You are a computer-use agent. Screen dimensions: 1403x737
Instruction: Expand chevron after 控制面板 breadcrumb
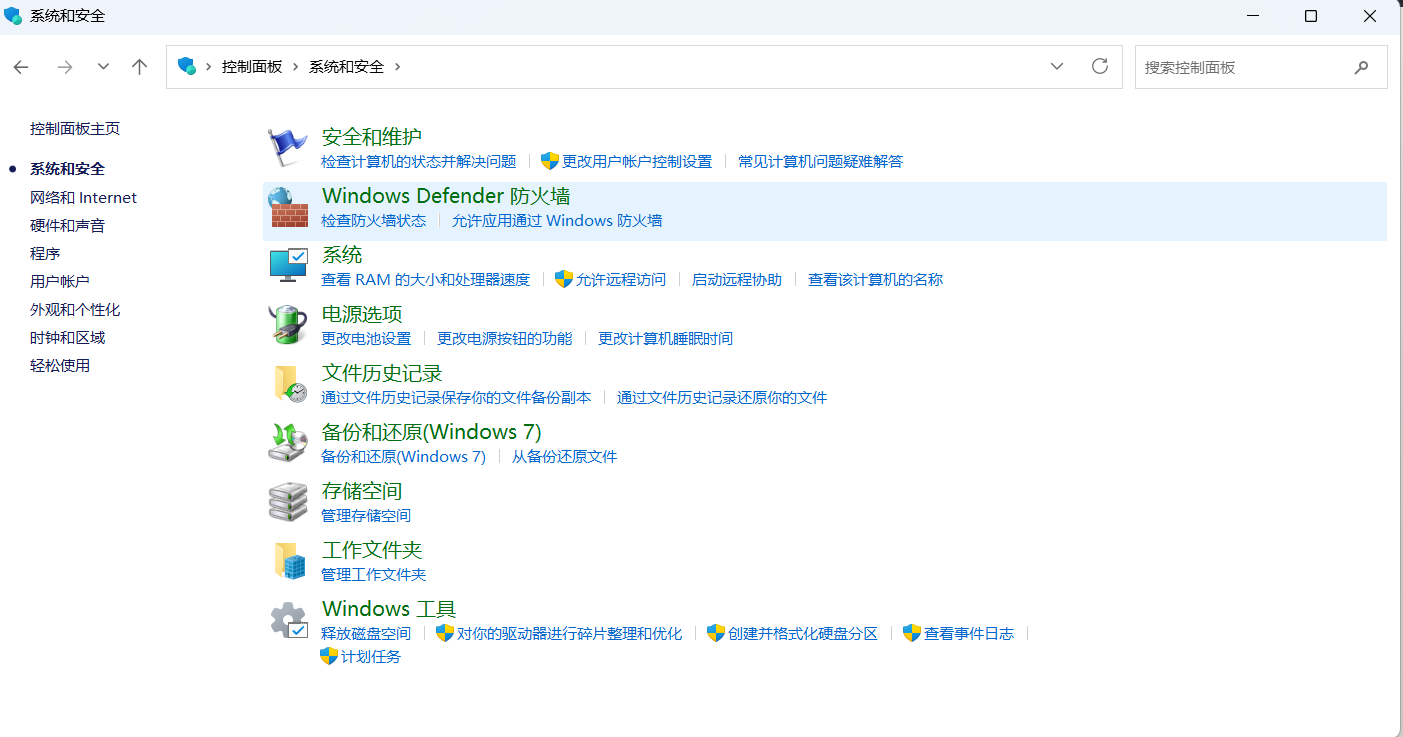[x=295, y=67]
